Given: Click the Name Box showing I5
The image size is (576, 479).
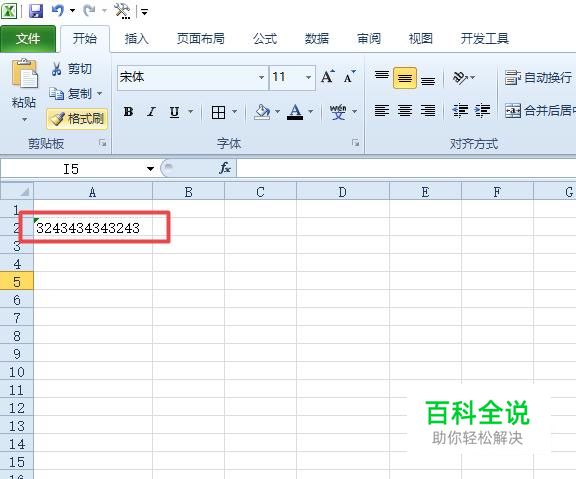Looking at the screenshot, I should pos(71,169).
